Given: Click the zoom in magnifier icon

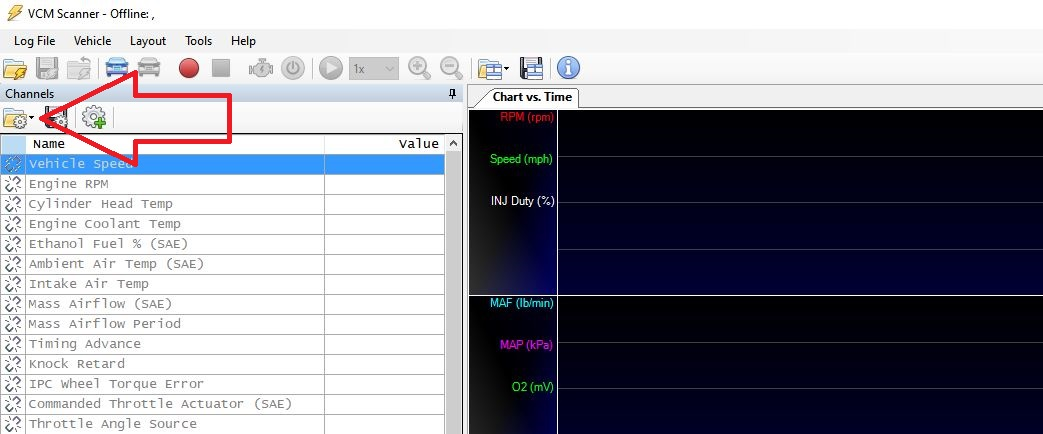Looking at the screenshot, I should [x=420, y=68].
